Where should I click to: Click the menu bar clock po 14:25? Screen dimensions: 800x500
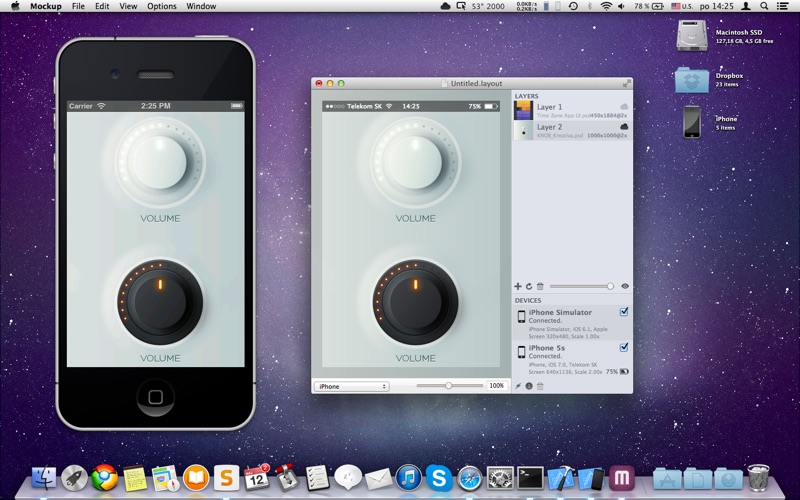coord(716,6)
